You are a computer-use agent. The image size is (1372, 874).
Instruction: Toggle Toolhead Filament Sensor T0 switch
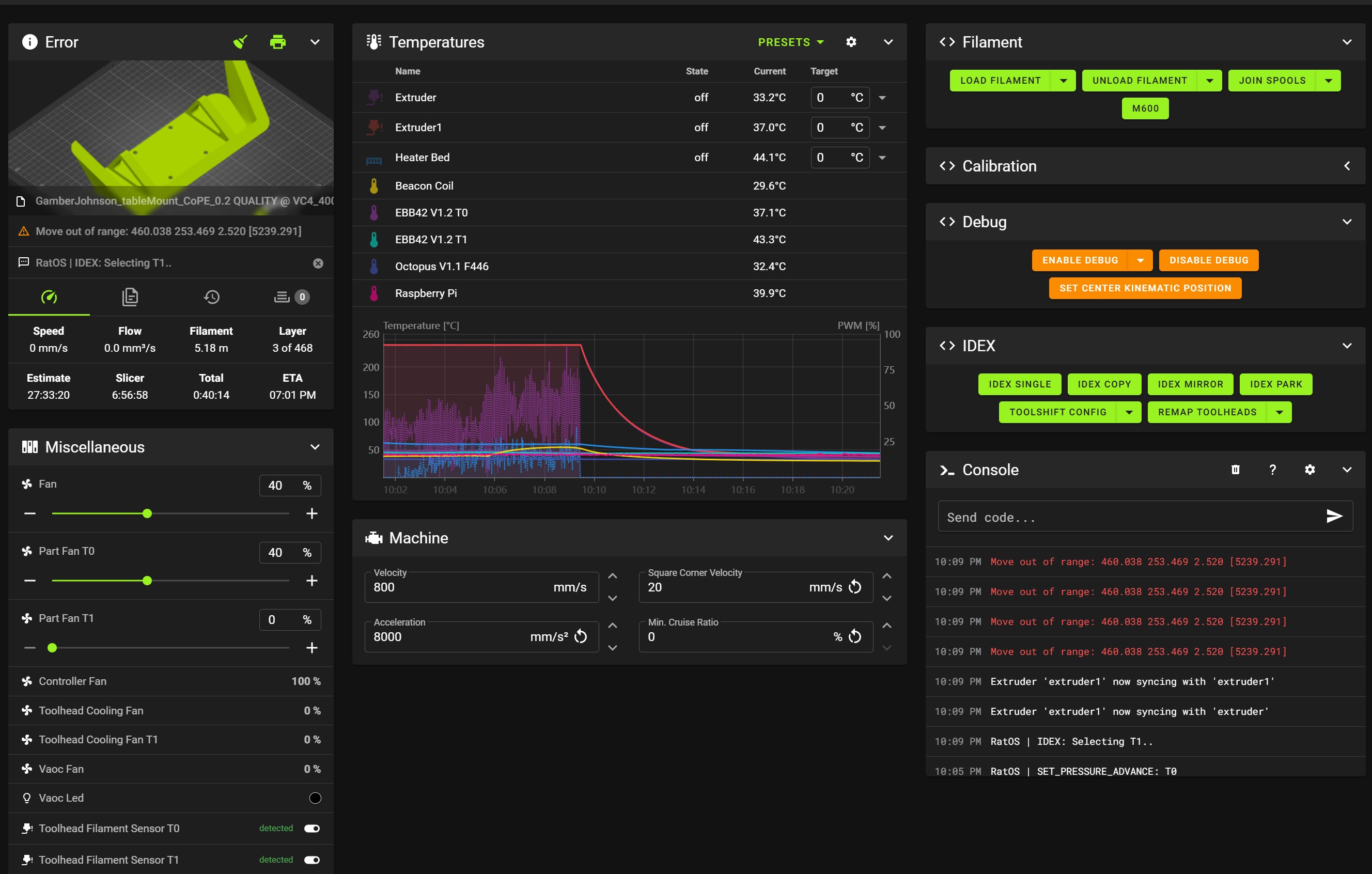[311, 829]
